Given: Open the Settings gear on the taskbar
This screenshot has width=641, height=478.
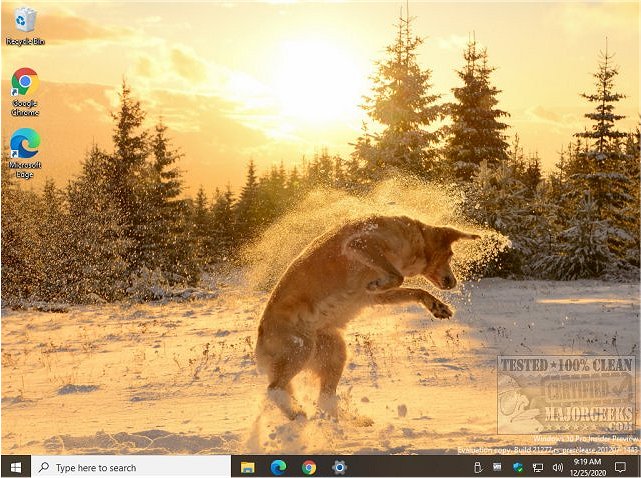Looking at the screenshot, I should click(x=339, y=467).
